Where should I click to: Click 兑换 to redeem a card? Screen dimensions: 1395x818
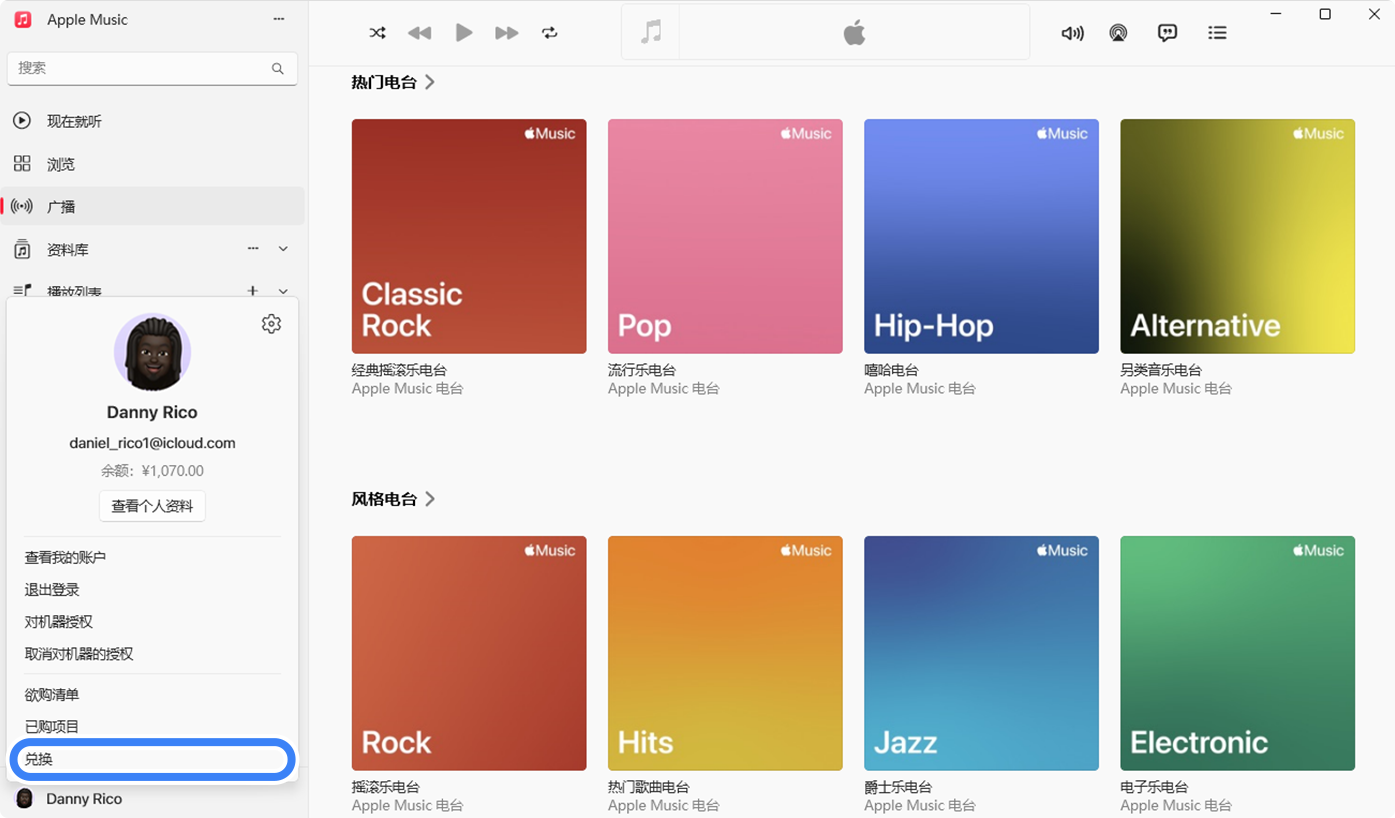point(152,759)
